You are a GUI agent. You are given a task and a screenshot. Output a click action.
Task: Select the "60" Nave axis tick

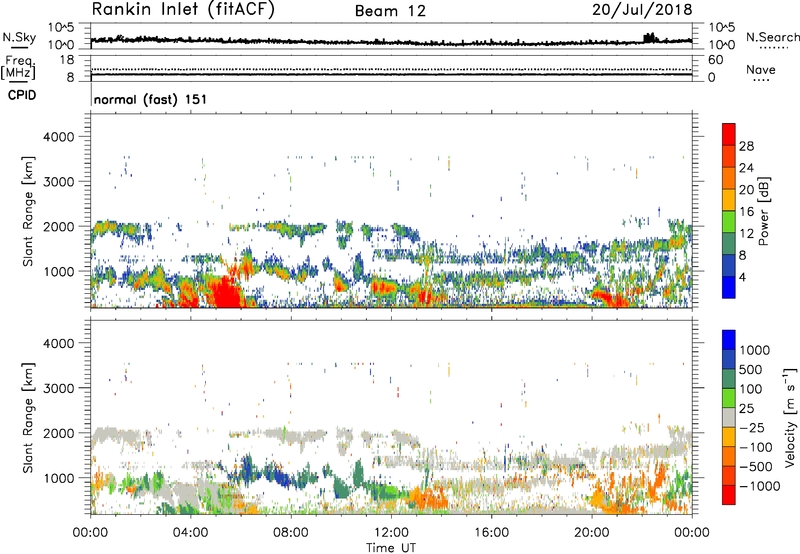(716, 60)
